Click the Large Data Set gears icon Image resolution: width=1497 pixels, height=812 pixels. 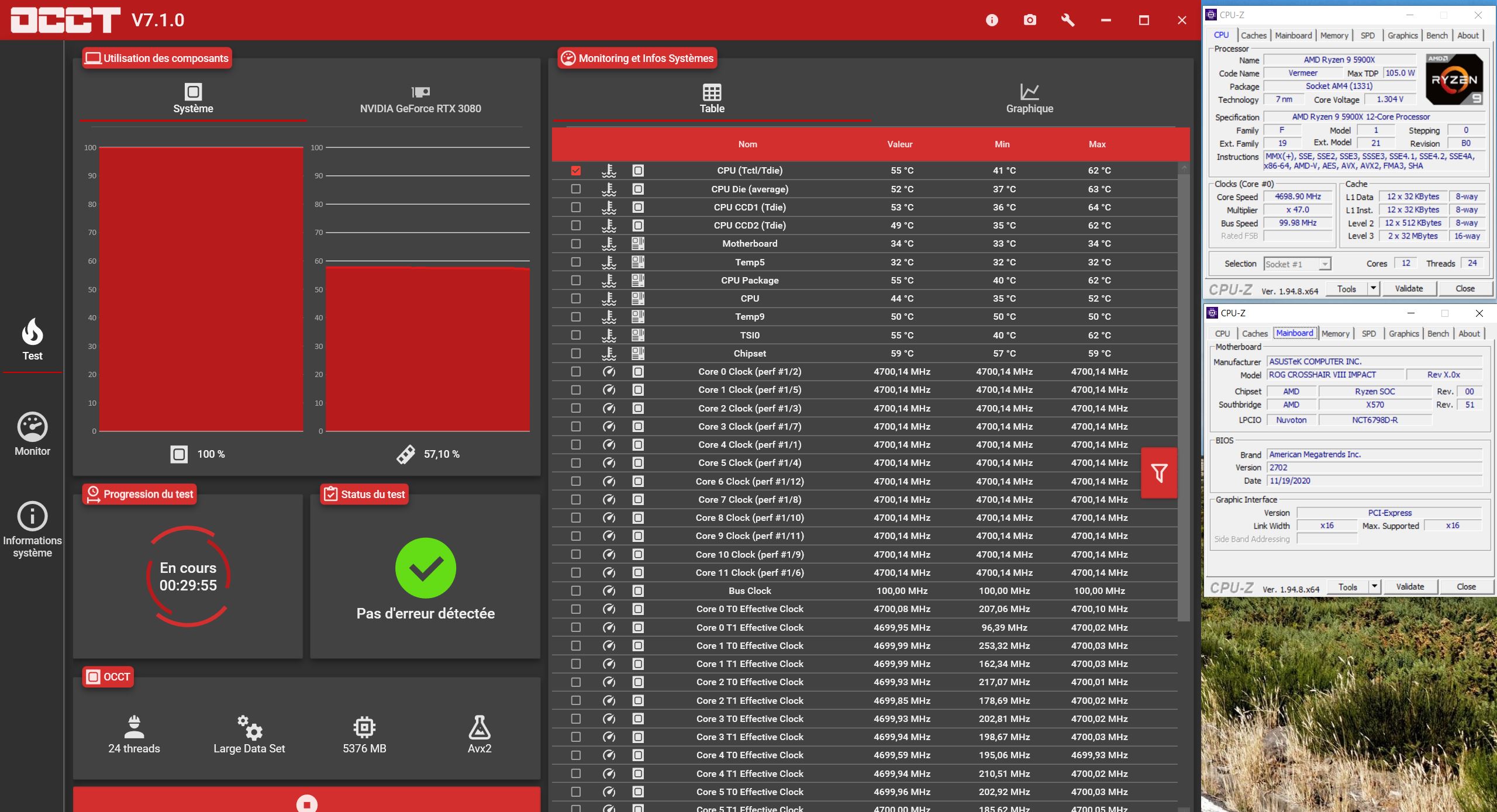pos(249,727)
